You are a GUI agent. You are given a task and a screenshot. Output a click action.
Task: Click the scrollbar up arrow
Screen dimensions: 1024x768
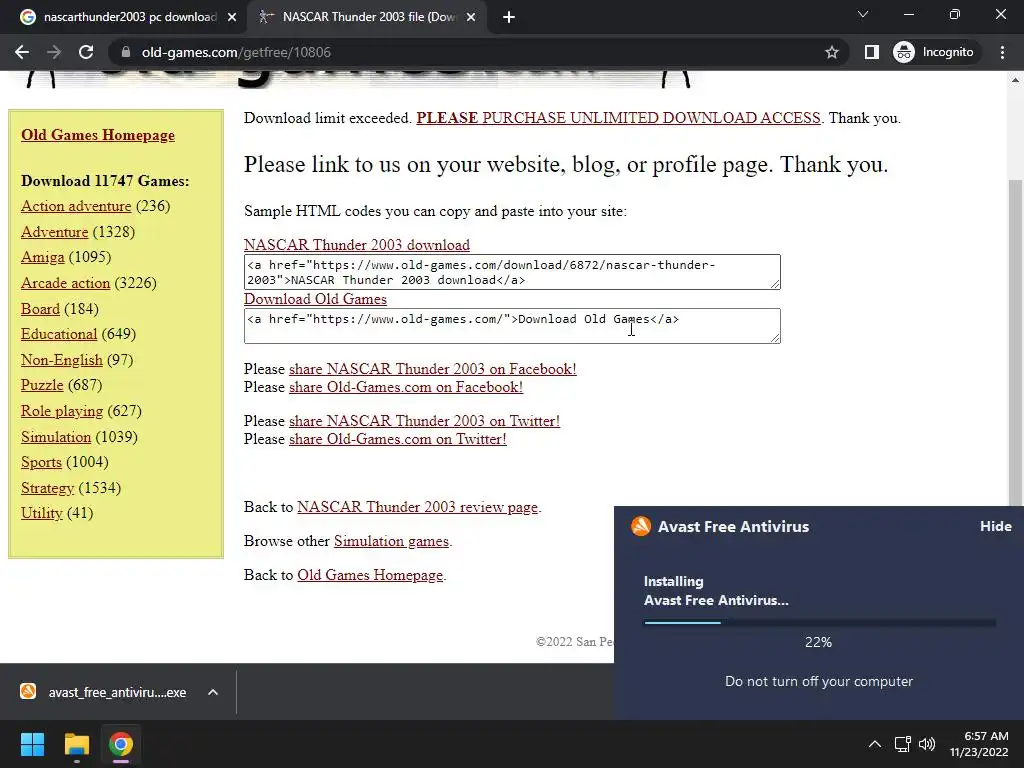tap(1015, 80)
